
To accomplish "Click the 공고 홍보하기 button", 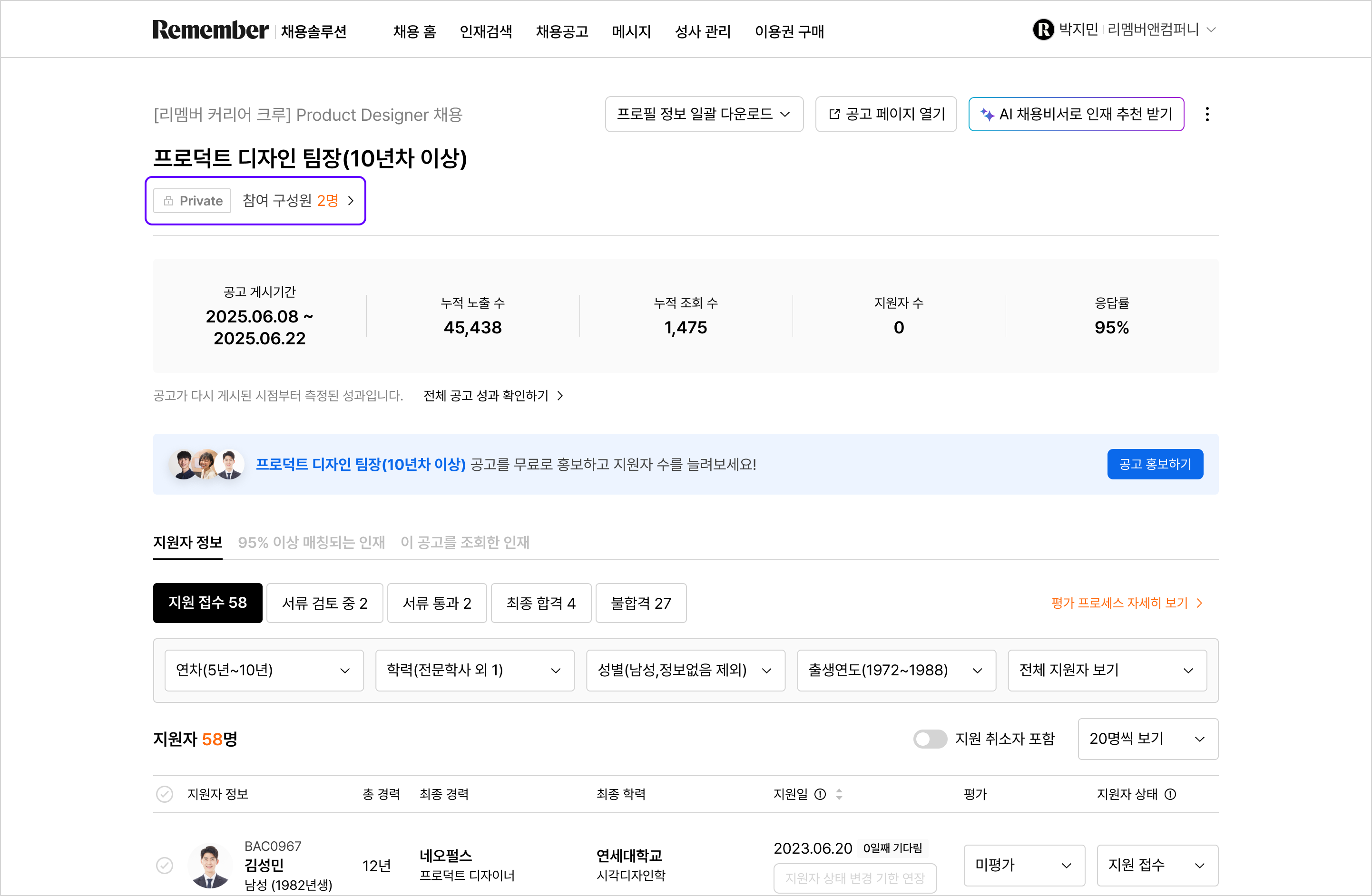I will (x=1155, y=464).
